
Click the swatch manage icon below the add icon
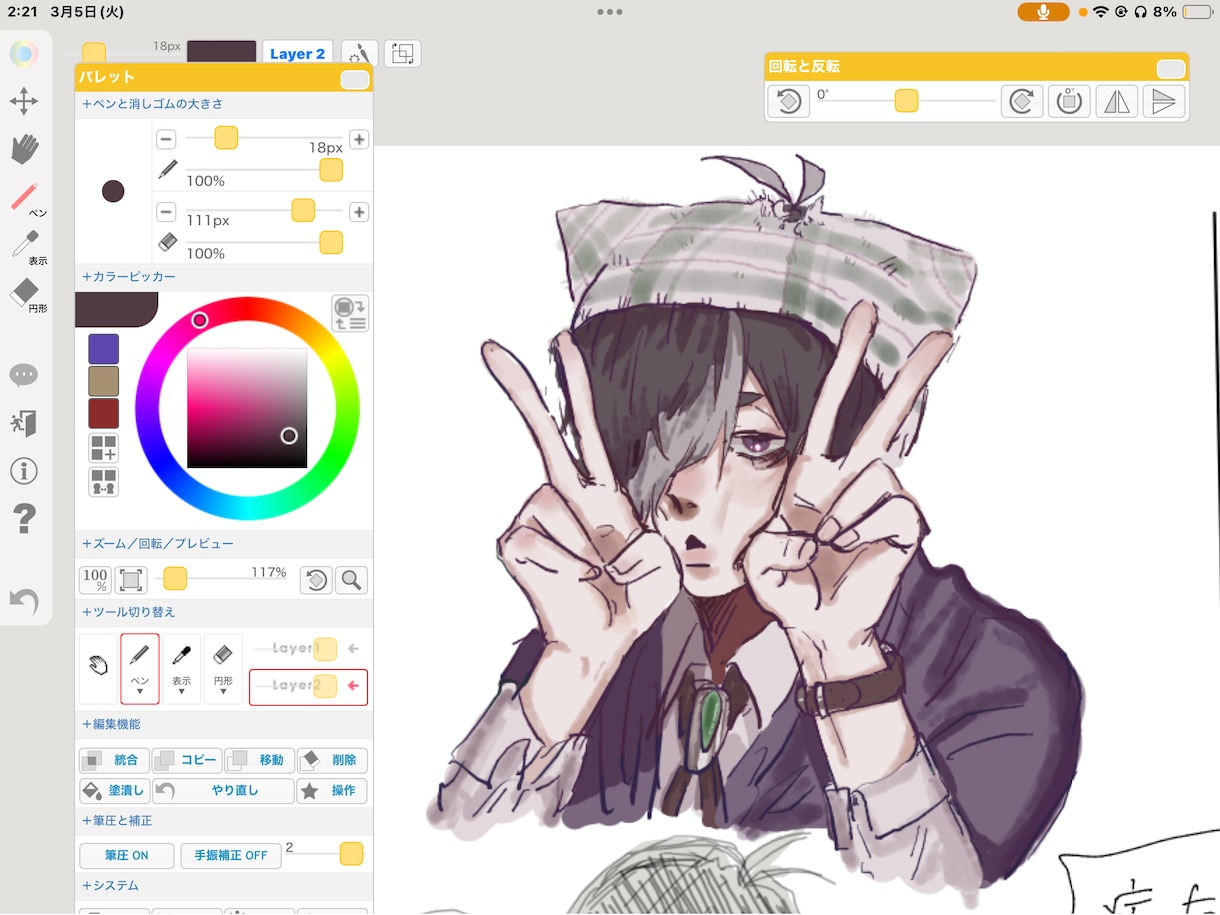tap(103, 482)
